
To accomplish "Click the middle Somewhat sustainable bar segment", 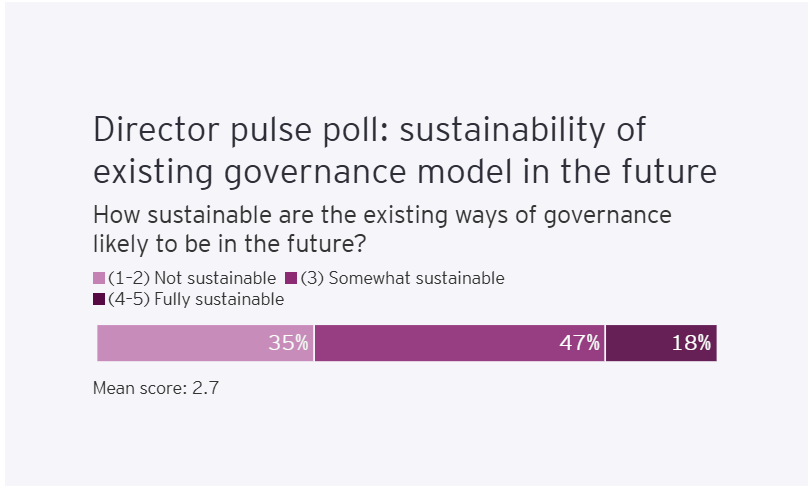I will pos(440,343).
